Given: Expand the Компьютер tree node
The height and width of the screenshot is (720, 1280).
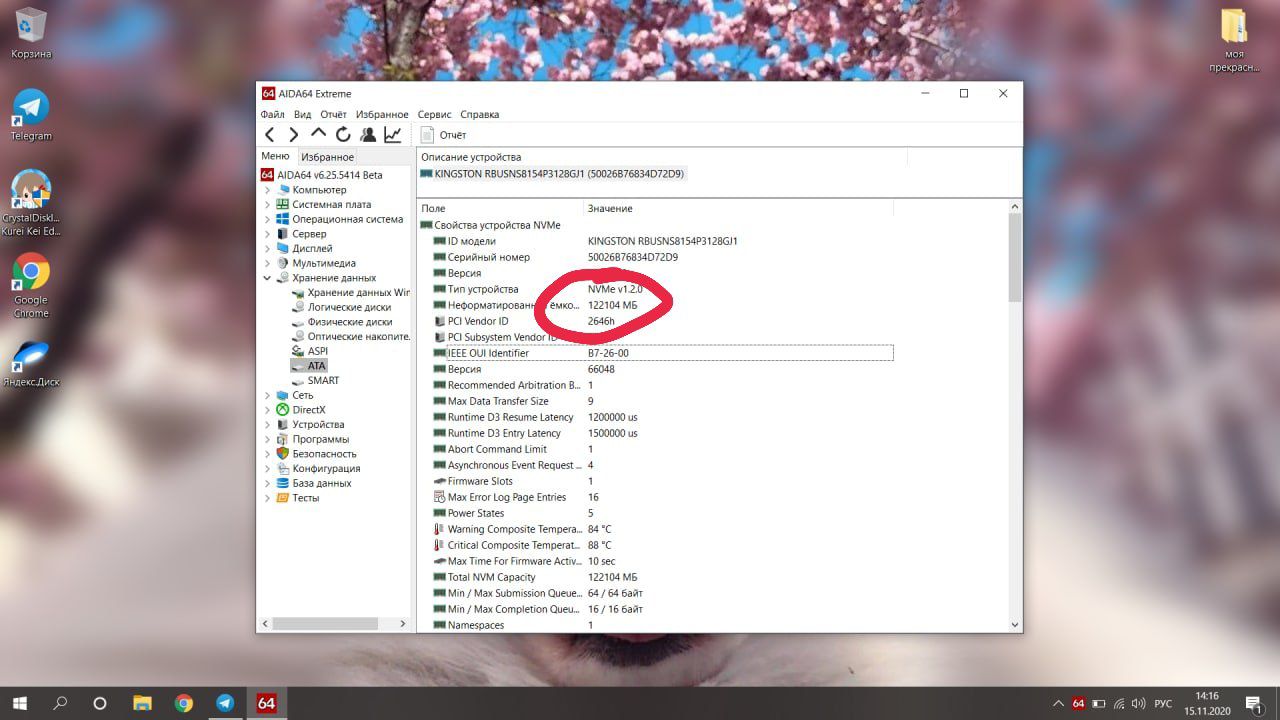Looking at the screenshot, I should click(267, 190).
